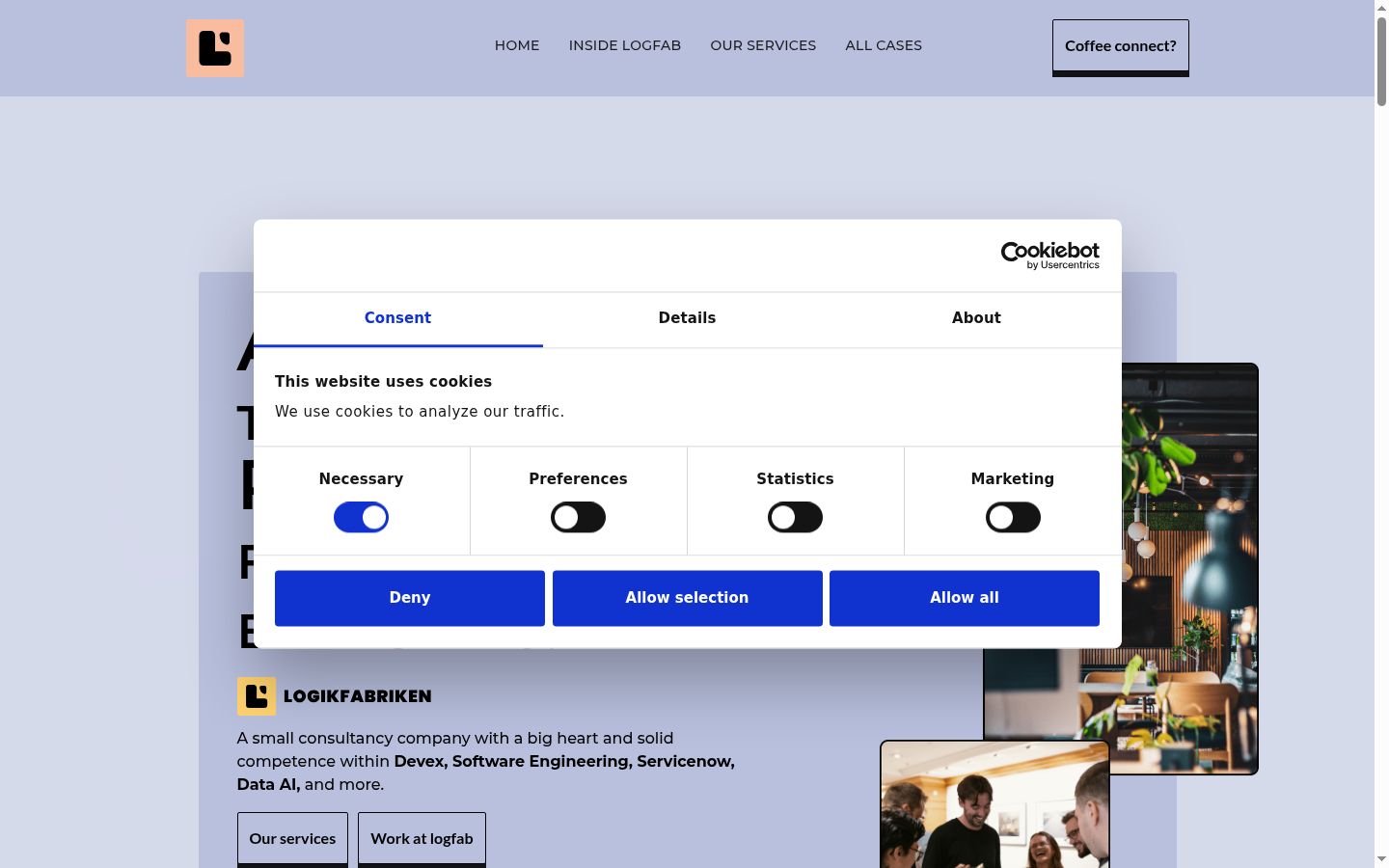Click the Deny button

pos(410,598)
